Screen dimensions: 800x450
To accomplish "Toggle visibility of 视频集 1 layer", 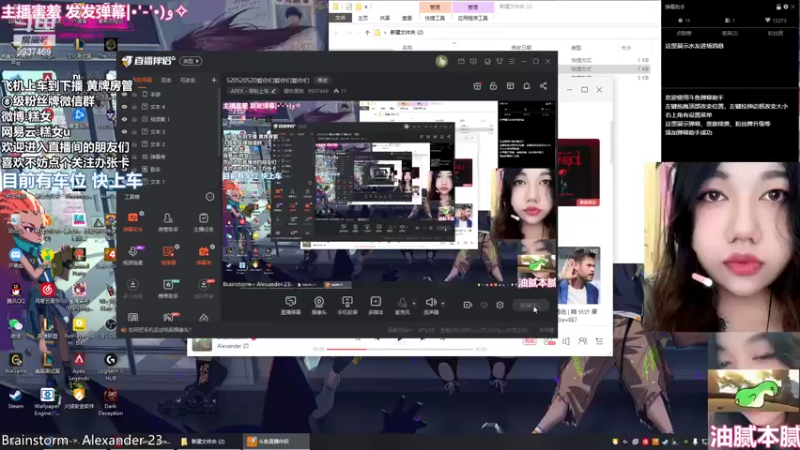I will (124, 119).
